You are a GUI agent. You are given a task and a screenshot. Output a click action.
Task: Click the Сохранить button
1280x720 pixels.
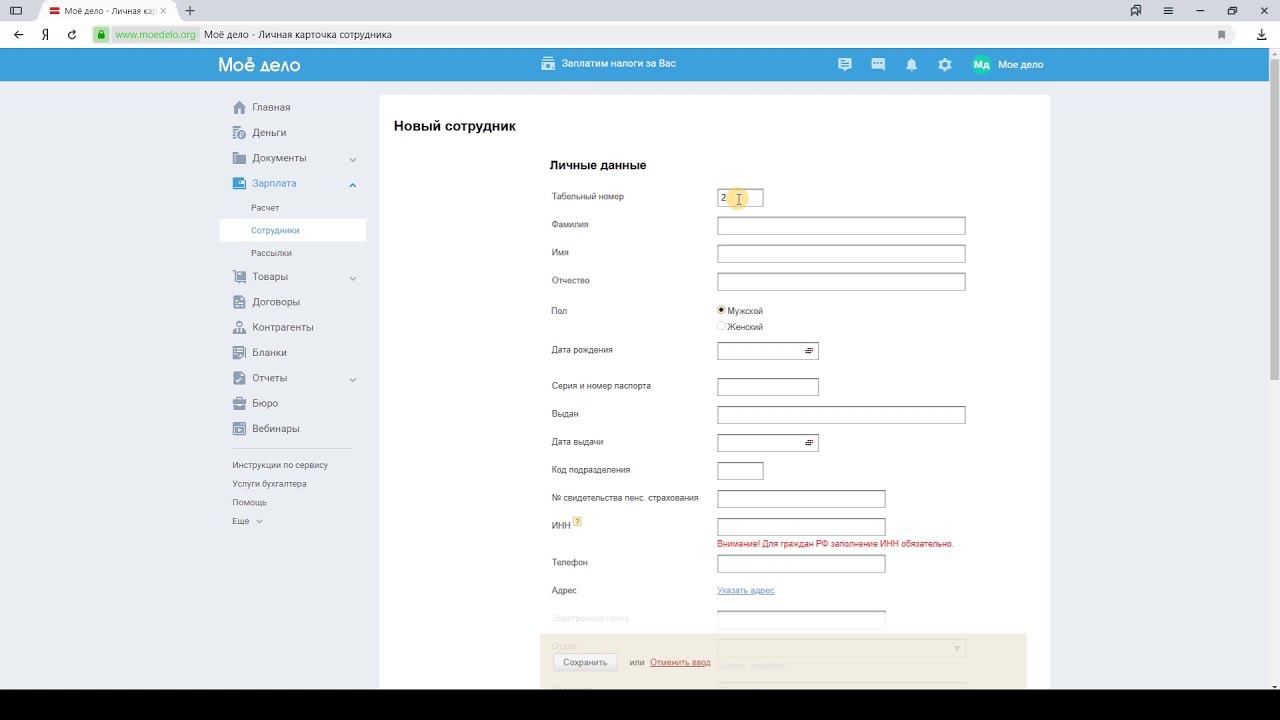585,662
